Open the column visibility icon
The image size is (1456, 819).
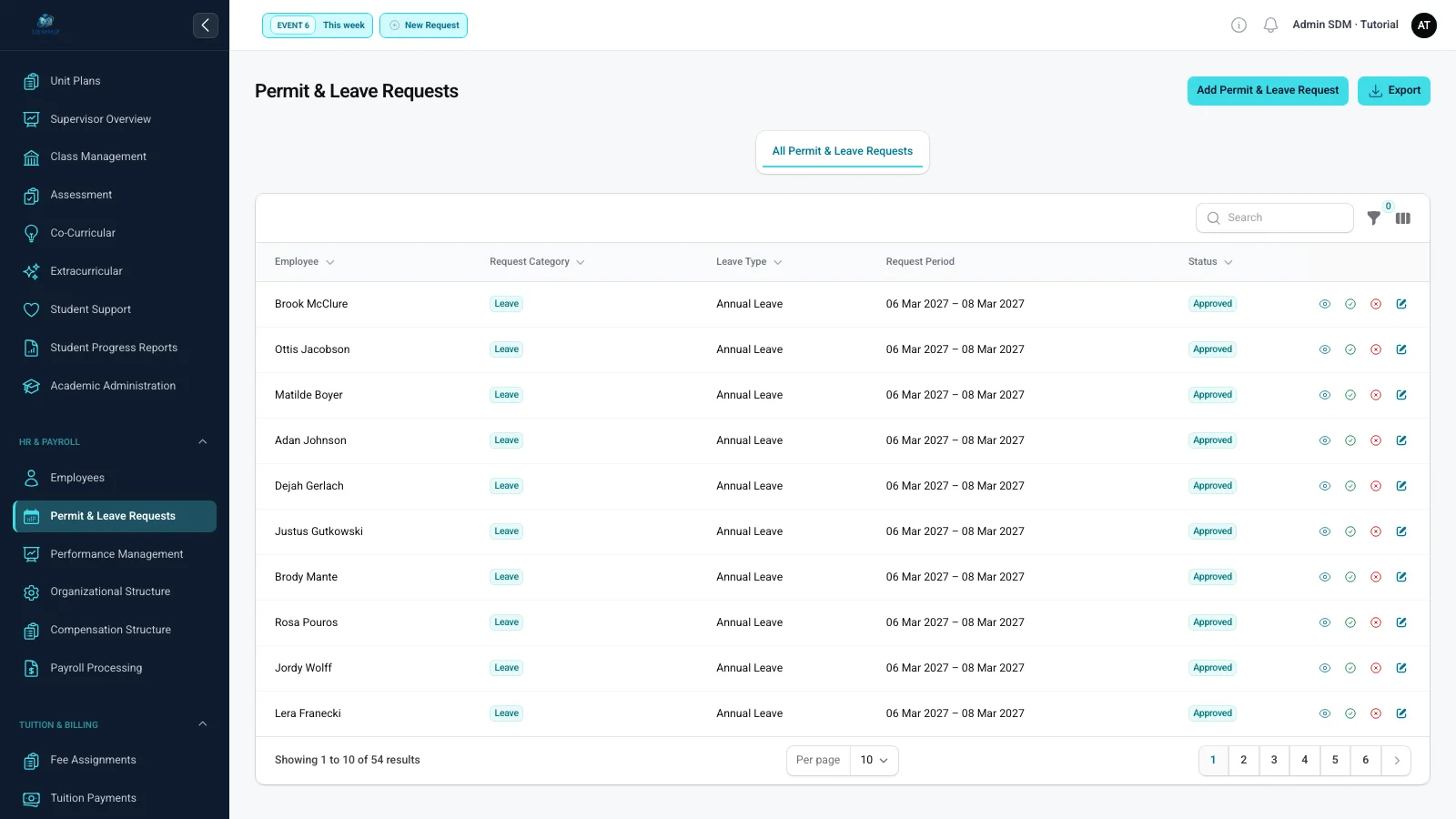(1403, 218)
